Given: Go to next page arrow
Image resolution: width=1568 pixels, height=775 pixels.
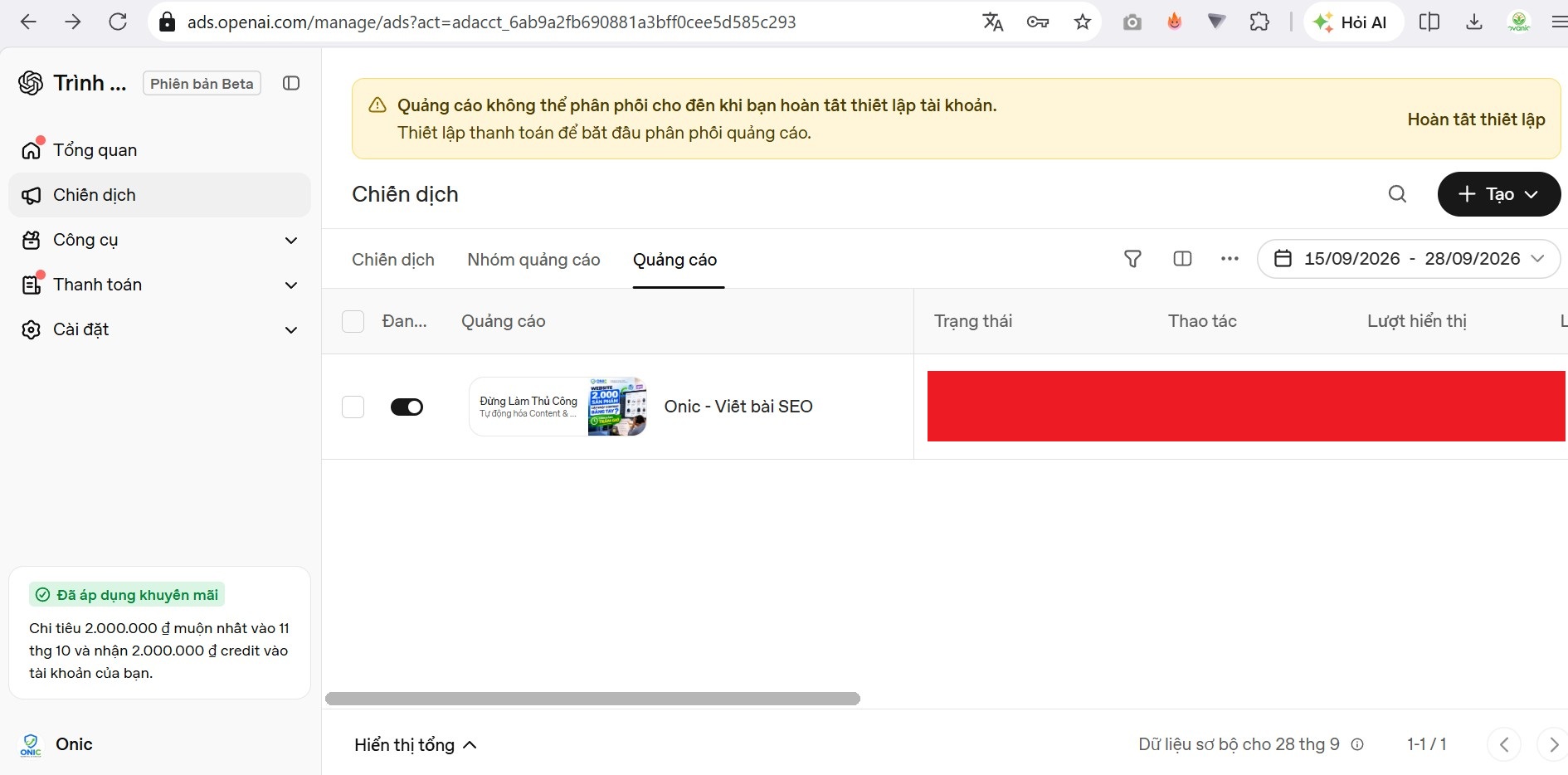Looking at the screenshot, I should tap(1553, 744).
